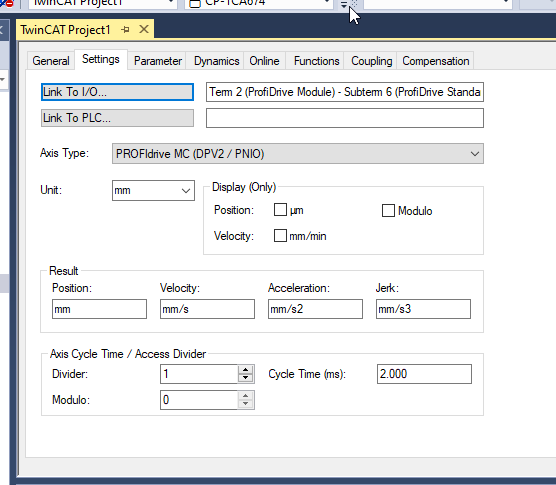556x485 pixels.
Task: Increase the Modulo spinner value
Action: point(246,396)
